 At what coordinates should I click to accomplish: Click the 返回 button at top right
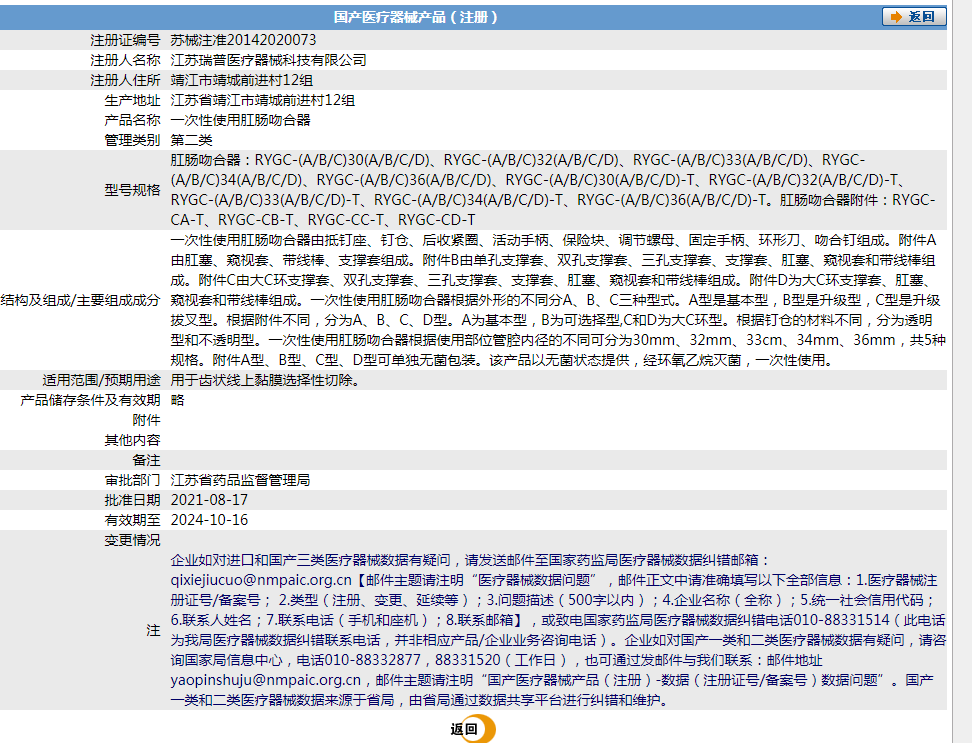click(914, 17)
